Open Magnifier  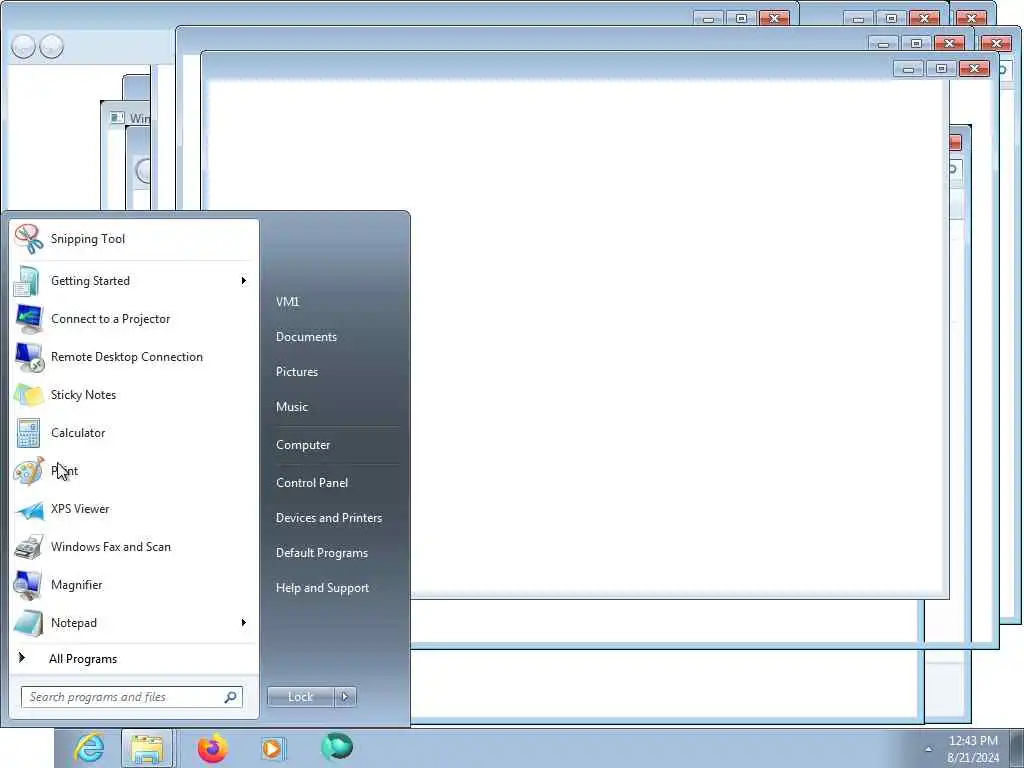tap(134, 584)
